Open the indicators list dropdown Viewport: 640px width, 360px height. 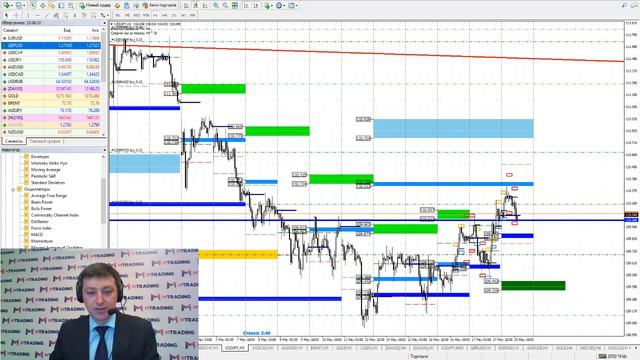268,6
